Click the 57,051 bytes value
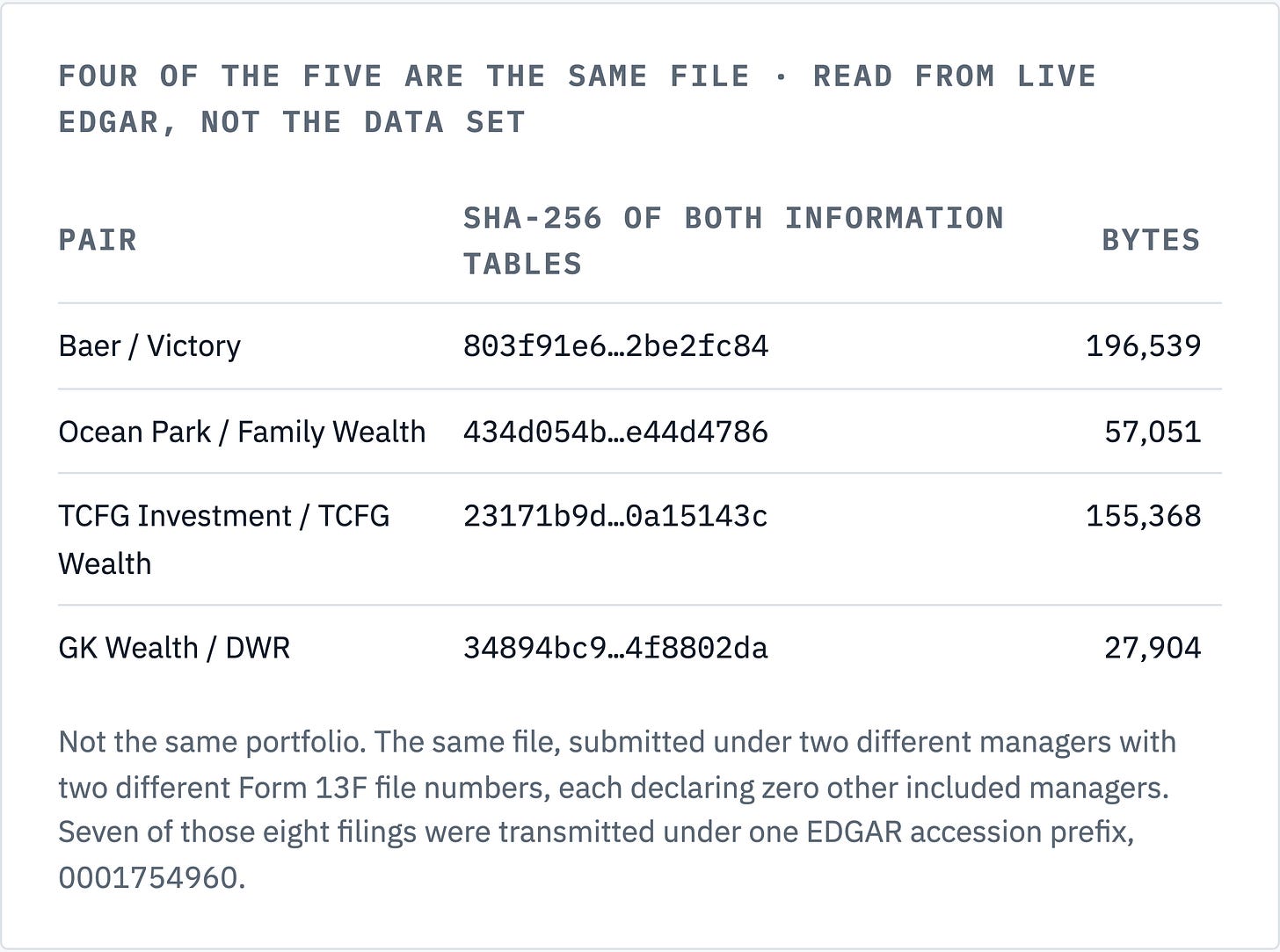This screenshot has width=1280, height=952. (x=1153, y=432)
